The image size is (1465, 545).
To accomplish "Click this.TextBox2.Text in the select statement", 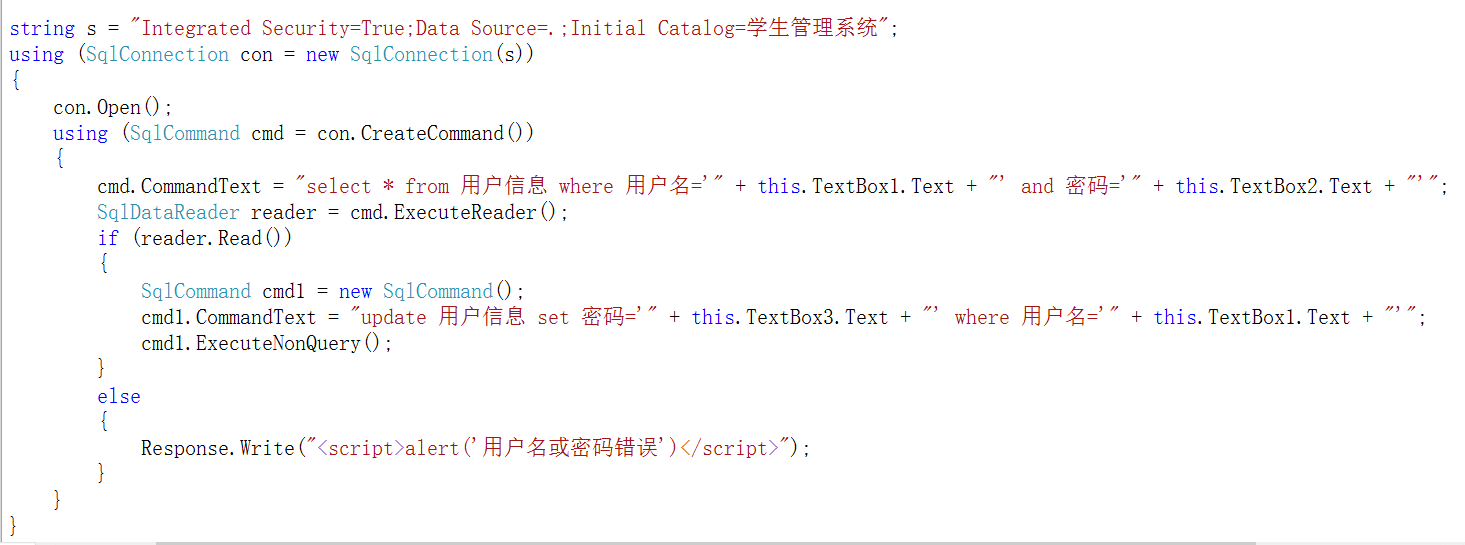I will point(1273,186).
